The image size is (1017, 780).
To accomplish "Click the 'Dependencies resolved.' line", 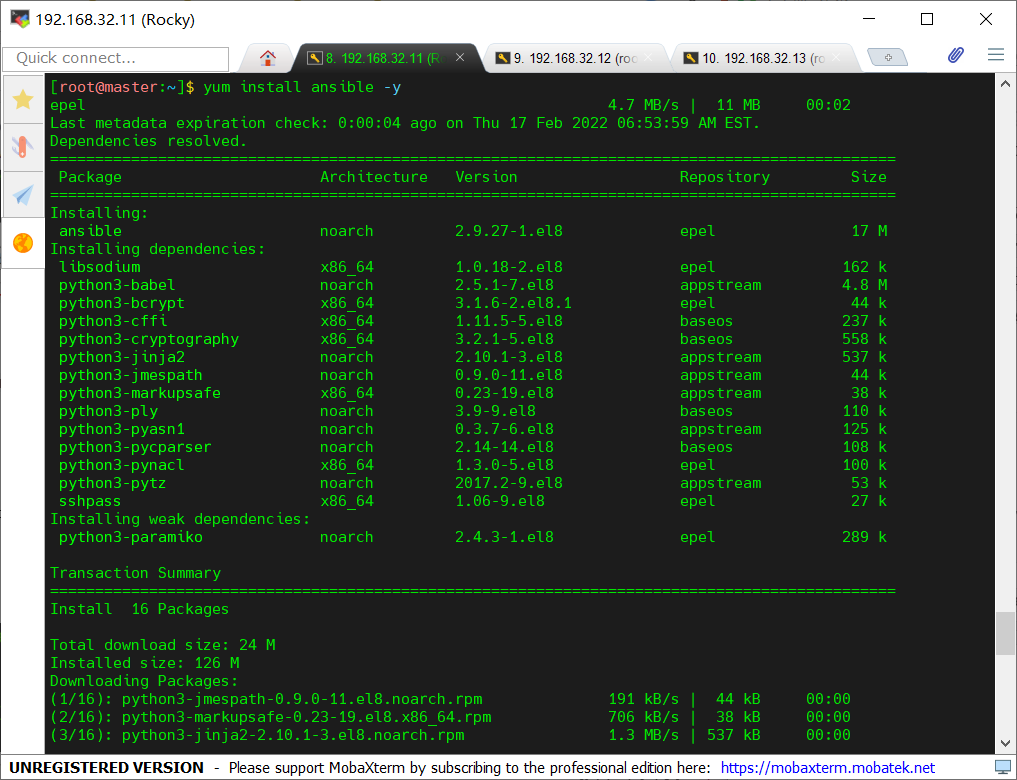I will coord(149,141).
